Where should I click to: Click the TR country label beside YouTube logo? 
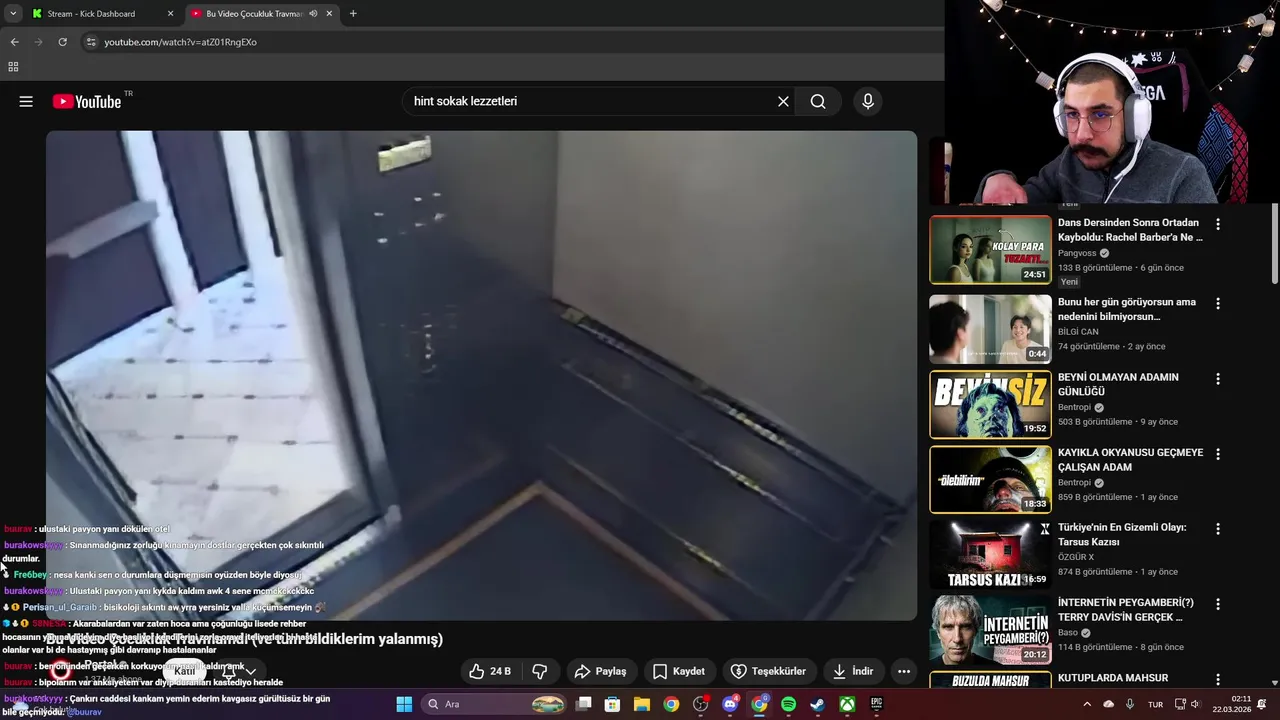tap(128, 94)
